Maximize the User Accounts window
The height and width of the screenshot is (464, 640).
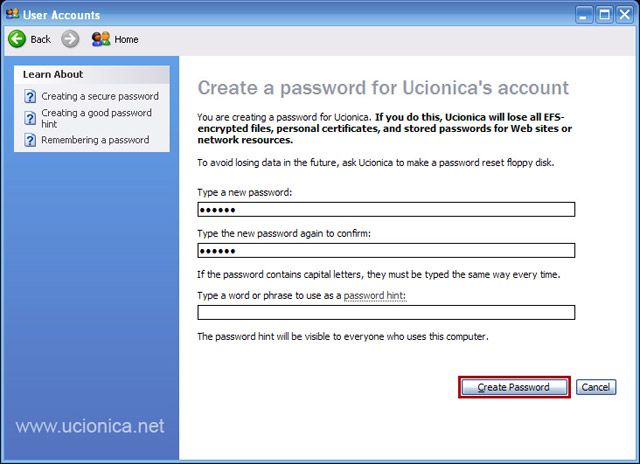pyautogui.click(x=605, y=14)
